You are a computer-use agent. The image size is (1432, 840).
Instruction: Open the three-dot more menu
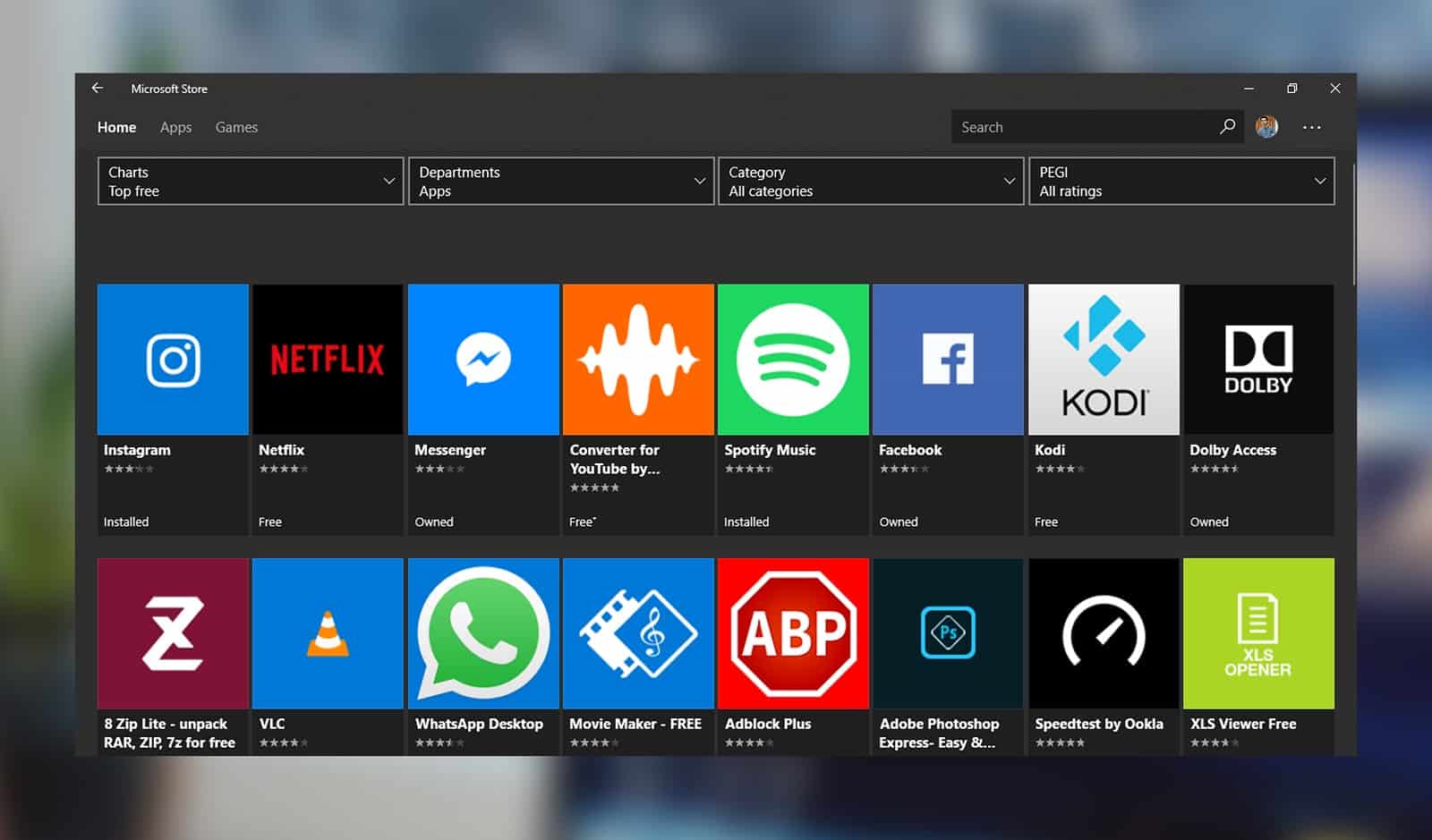pos(1312,127)
